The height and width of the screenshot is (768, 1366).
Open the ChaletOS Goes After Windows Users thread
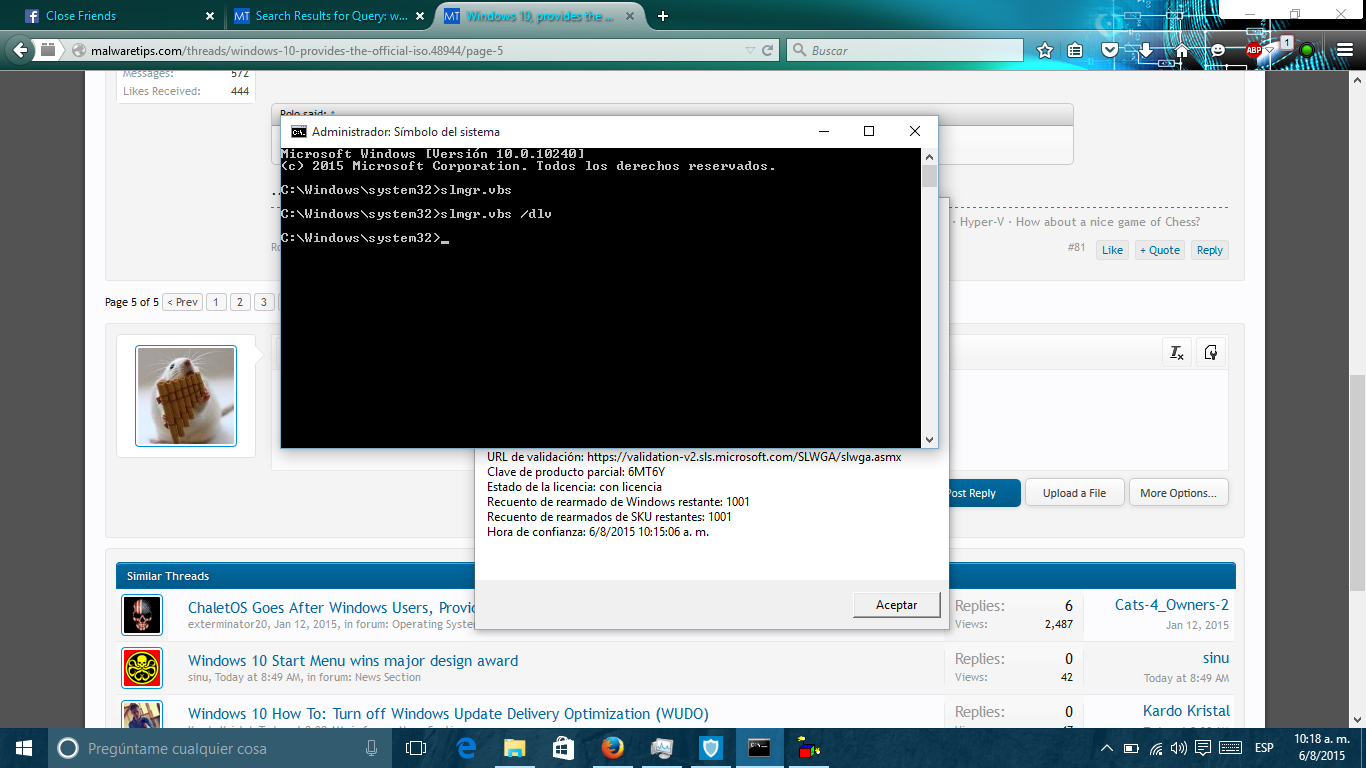(x=331, y=608)
